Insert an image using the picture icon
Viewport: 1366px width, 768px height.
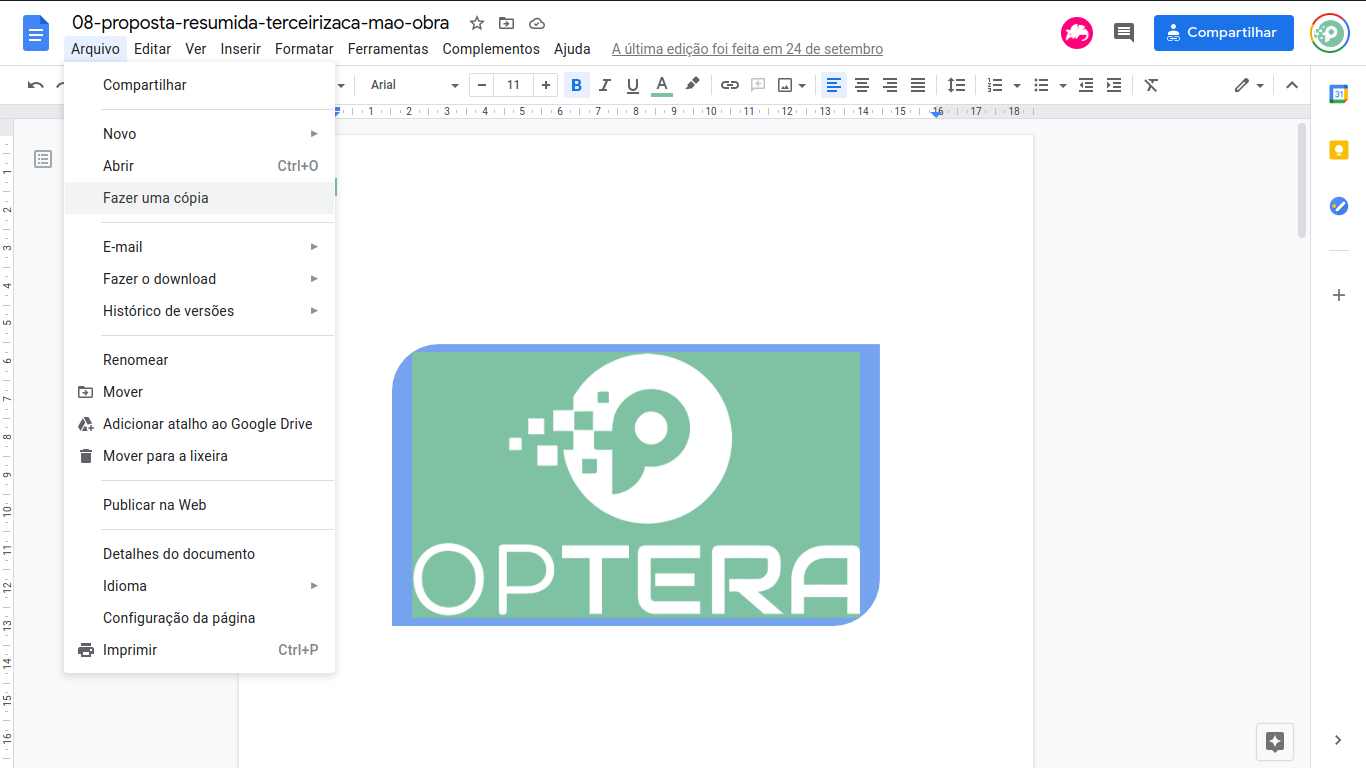click(x=786, y=85)
